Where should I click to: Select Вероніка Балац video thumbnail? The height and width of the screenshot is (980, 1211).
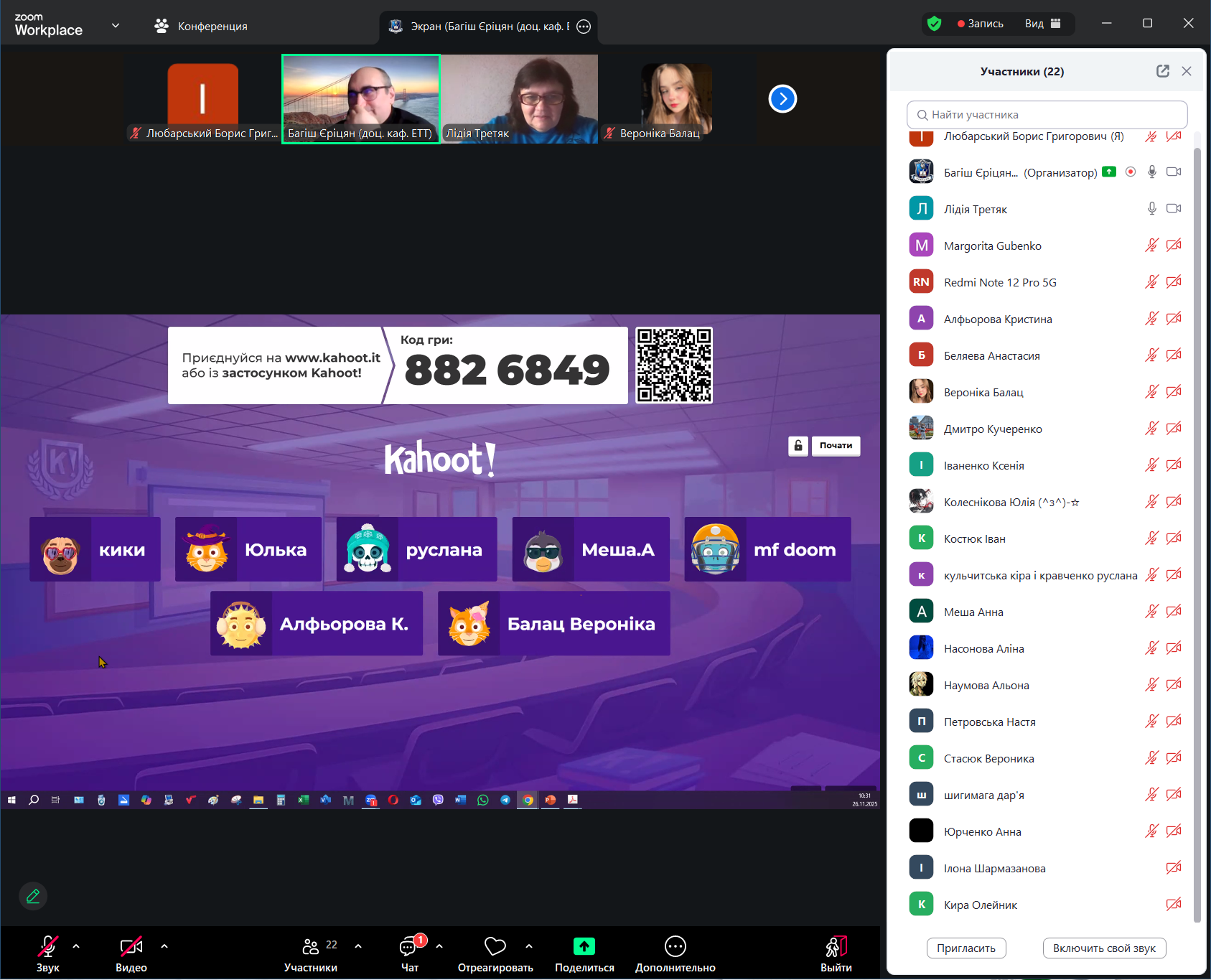click(677, 99)
